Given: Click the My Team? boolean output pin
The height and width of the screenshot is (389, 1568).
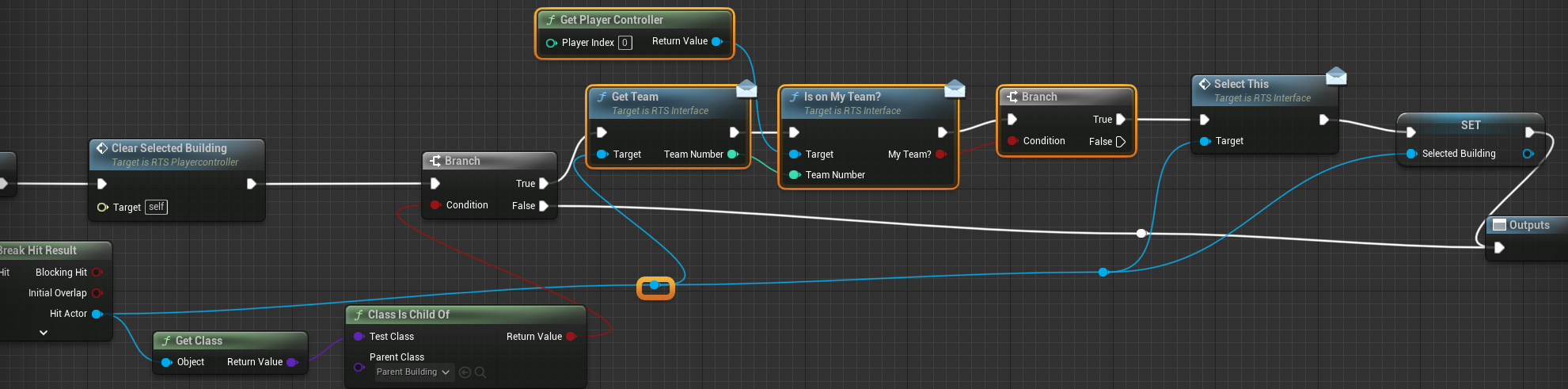Looking at the screenshot, I should (941, 154).
